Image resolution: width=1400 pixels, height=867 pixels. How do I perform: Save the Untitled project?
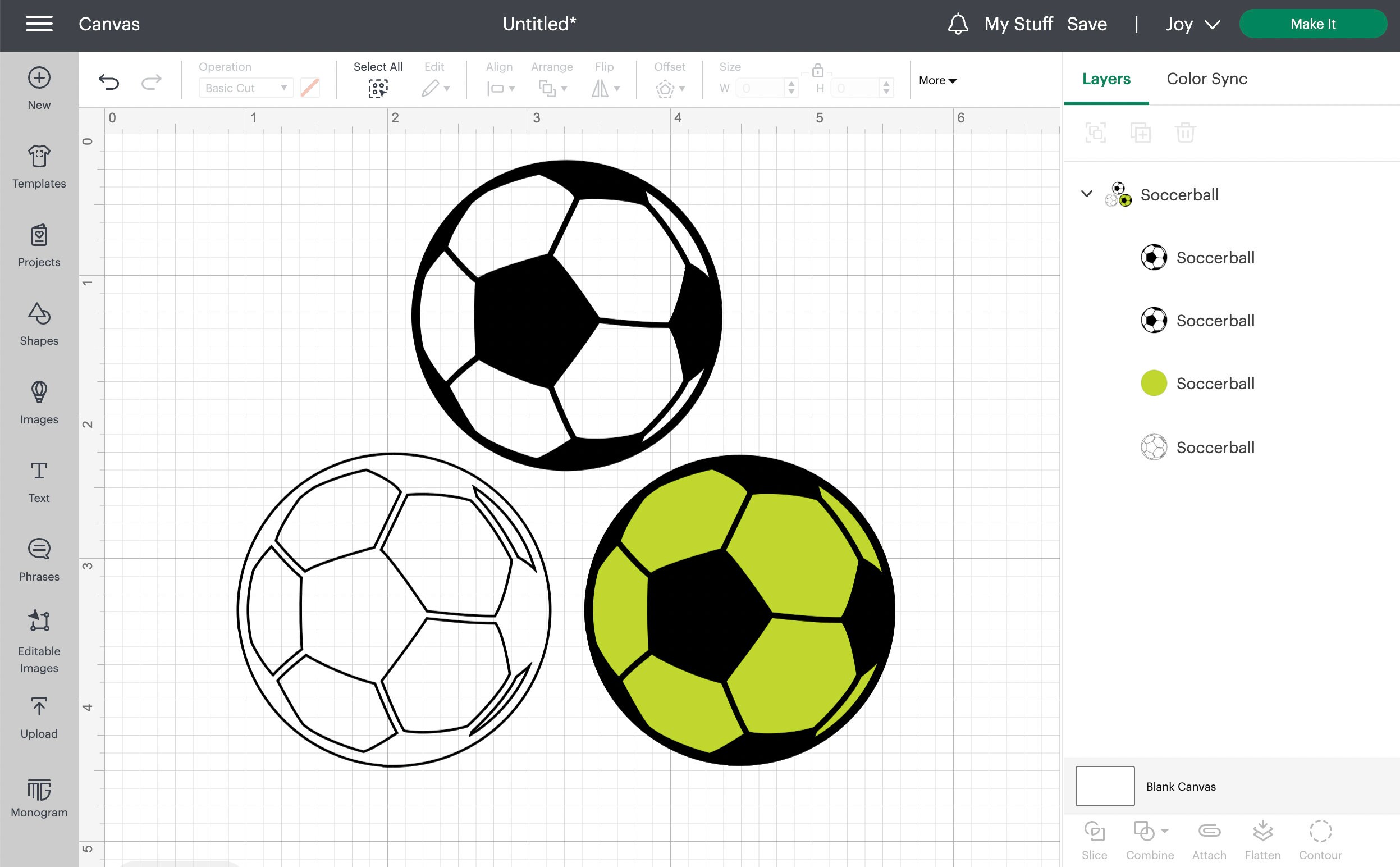1087,24
